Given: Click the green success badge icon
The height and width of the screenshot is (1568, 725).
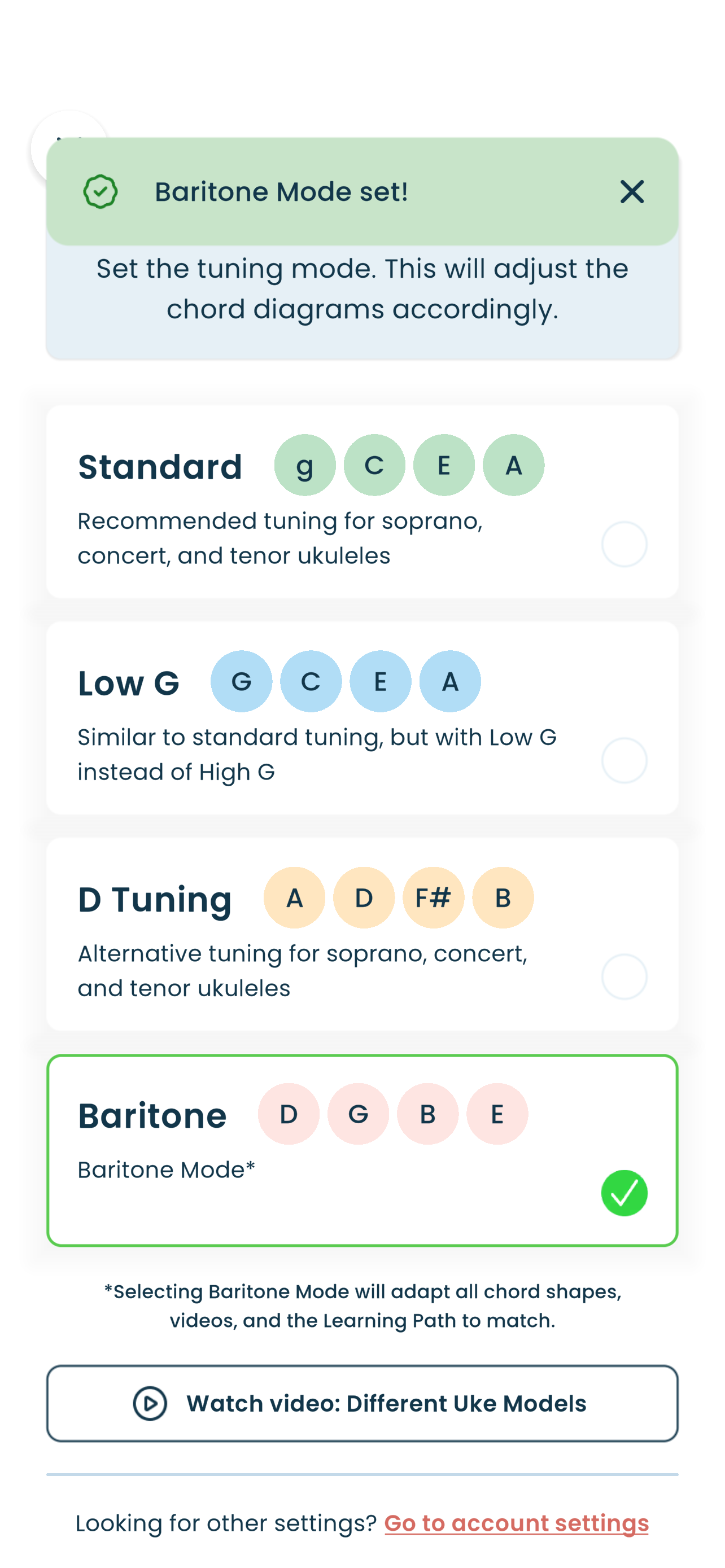Looking at the screenshot, I should point(101,192).
